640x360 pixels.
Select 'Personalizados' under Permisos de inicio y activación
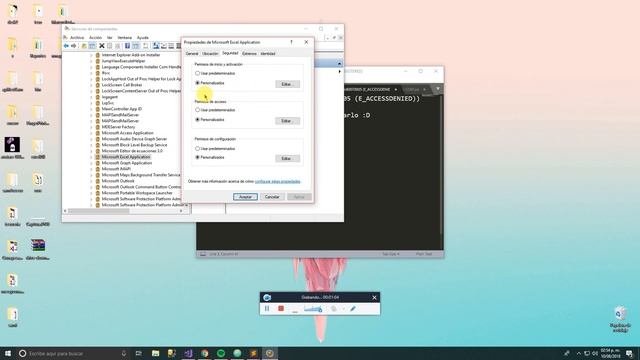click(x=198, y=83)
